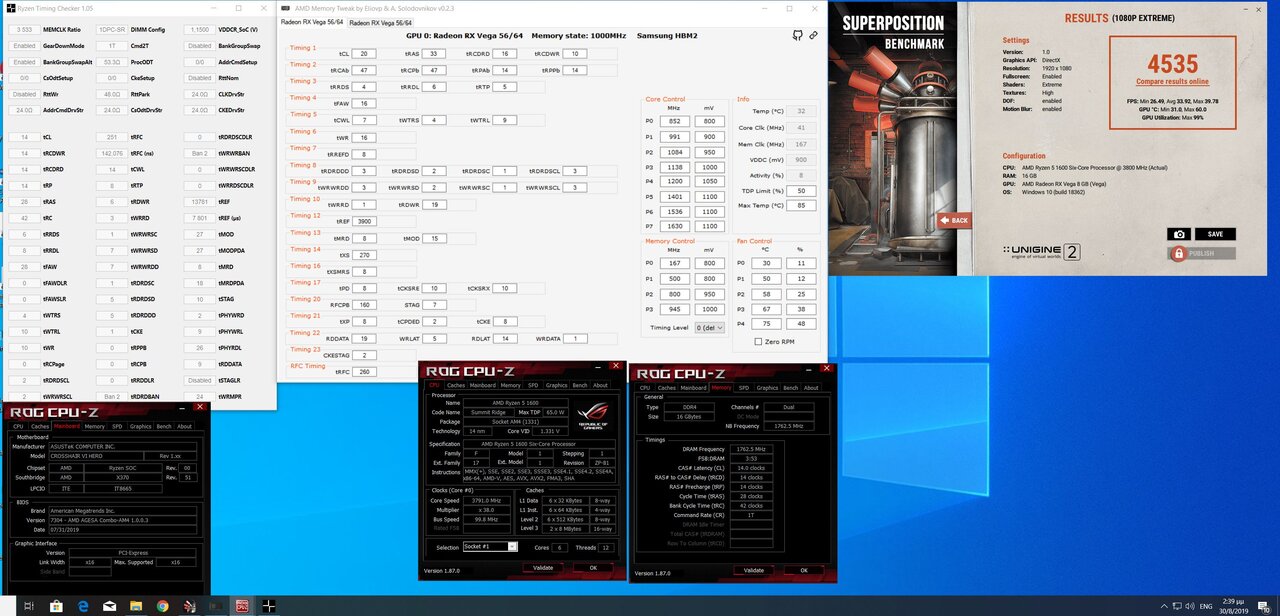Launch Microsoft Store from the taskbar
Viewport: 1280px width, 616px height.
(x=56, y=606)
